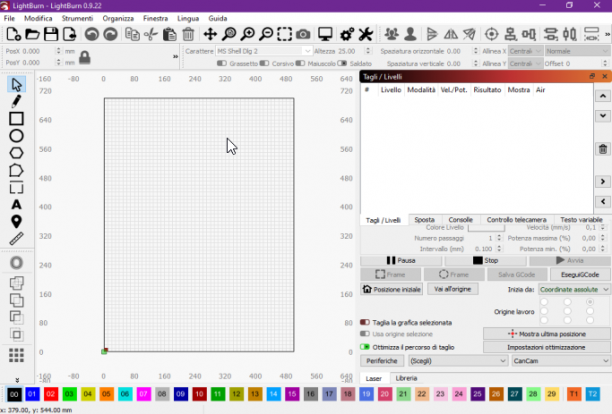Image resolution: width=612 pixels, height=414 pixels.
Task: Select the Rectangle tool
Action: pos(16,119)
